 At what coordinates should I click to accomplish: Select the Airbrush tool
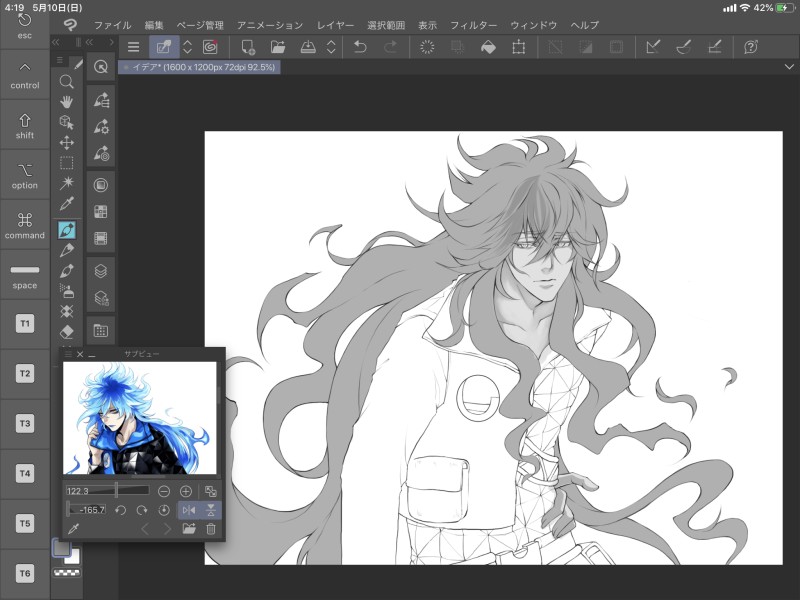[x=66, y=291]
